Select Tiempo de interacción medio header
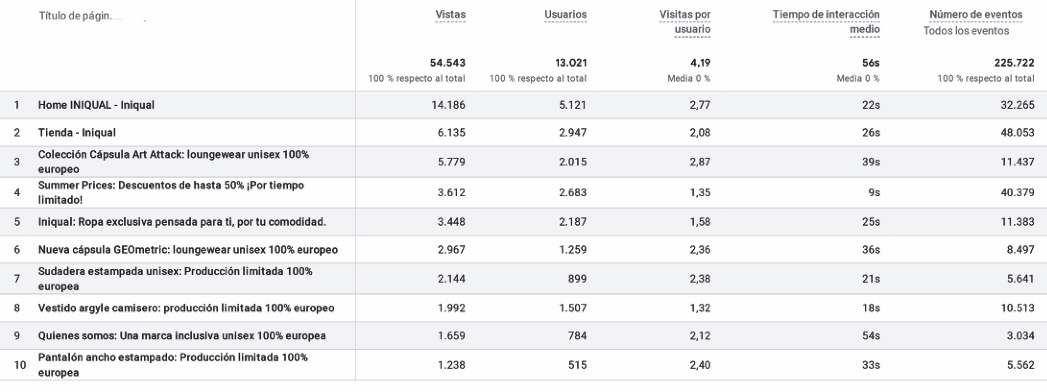Image resolution: width=1047 pixels, height=392 pixels. [x=827, y=22]
